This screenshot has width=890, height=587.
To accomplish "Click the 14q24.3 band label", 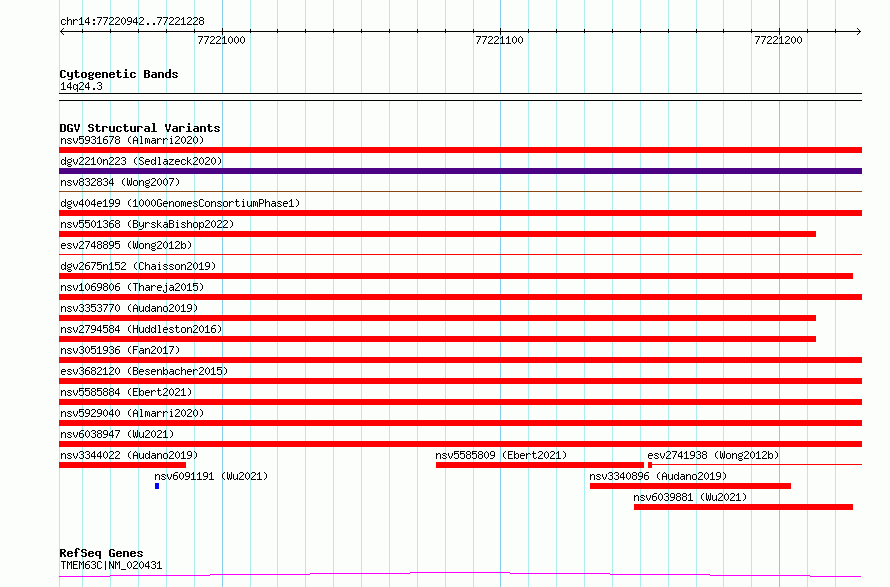I will (x=81, y=86).
